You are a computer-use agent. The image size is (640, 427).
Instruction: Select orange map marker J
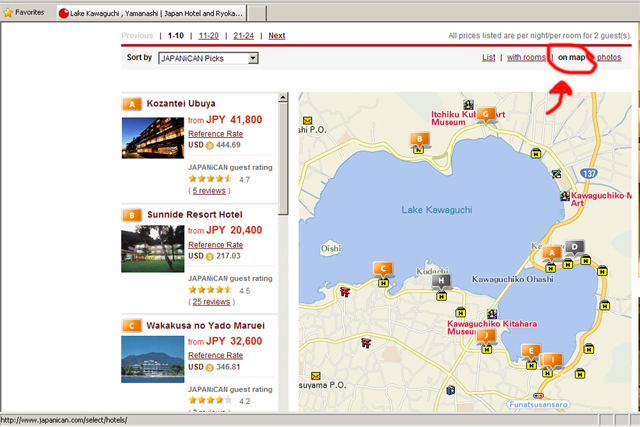coord(486,336)
